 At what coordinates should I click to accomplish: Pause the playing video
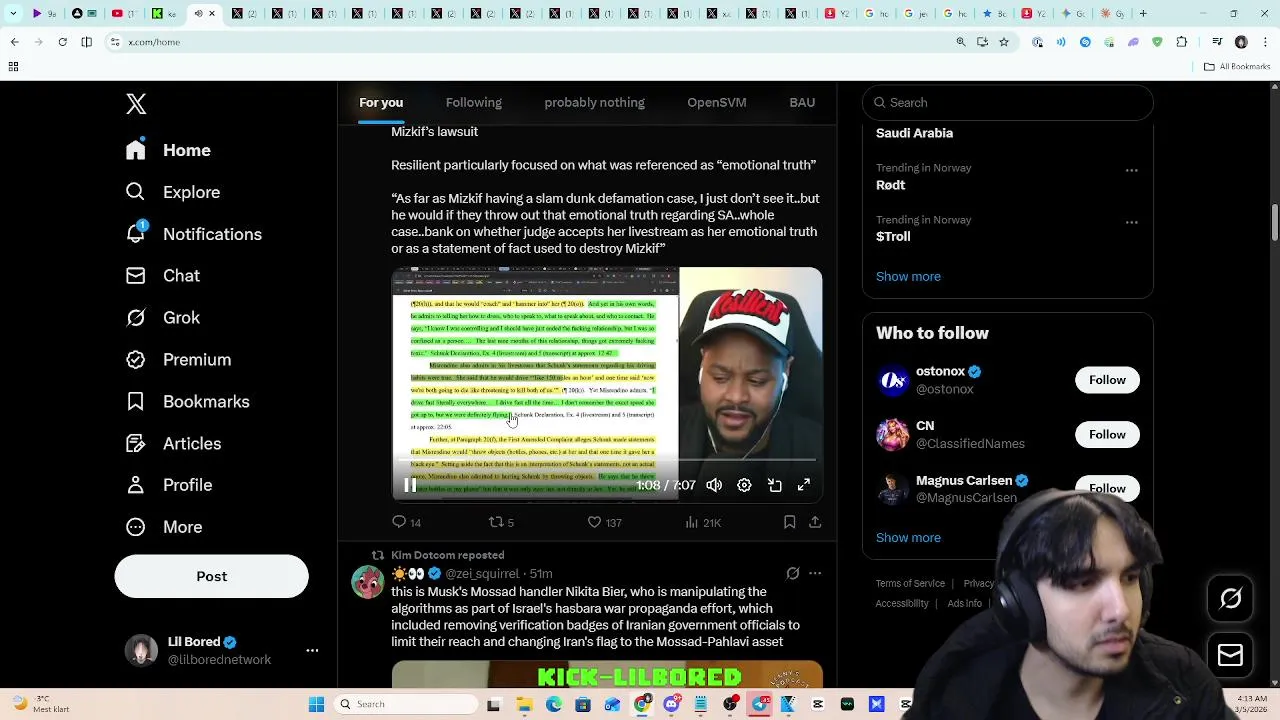(x=410, y=485)
